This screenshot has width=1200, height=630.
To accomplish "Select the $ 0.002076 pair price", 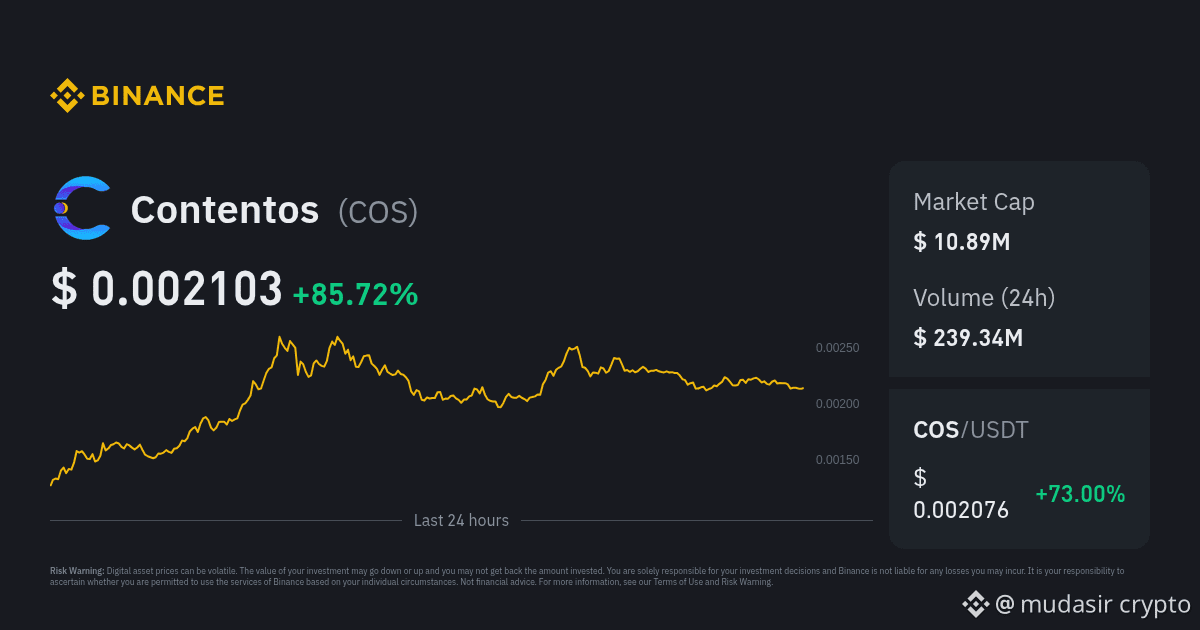I will (961, 494).
